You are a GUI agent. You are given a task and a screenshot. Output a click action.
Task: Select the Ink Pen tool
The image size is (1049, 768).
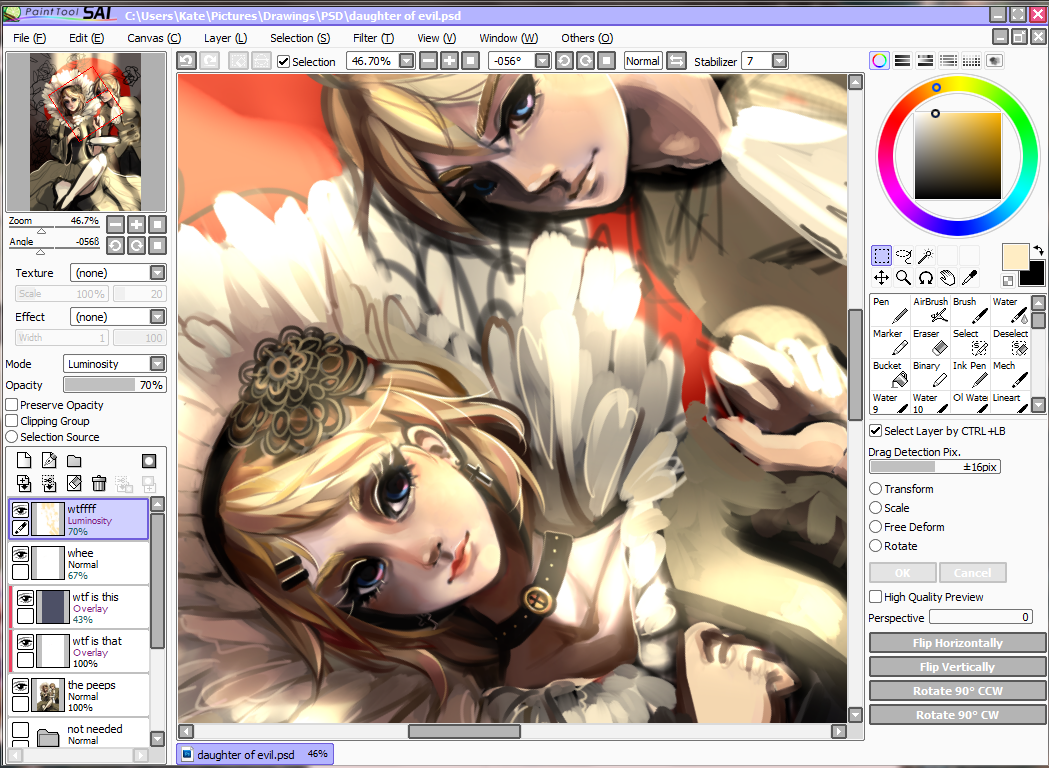point(970,374)
